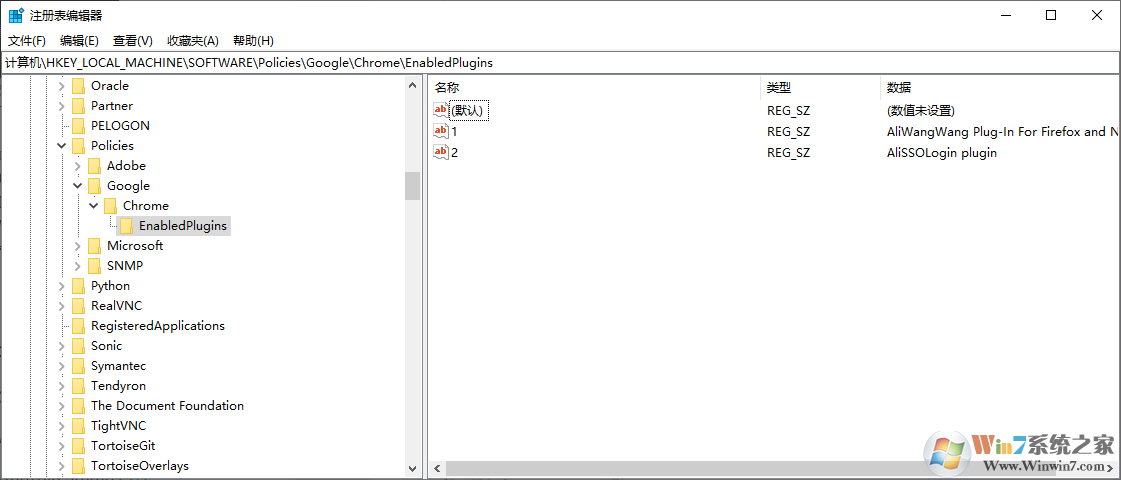1121x480 pixels.
Task: Expand the Adobe tree node
Action: tap(78, 166)
